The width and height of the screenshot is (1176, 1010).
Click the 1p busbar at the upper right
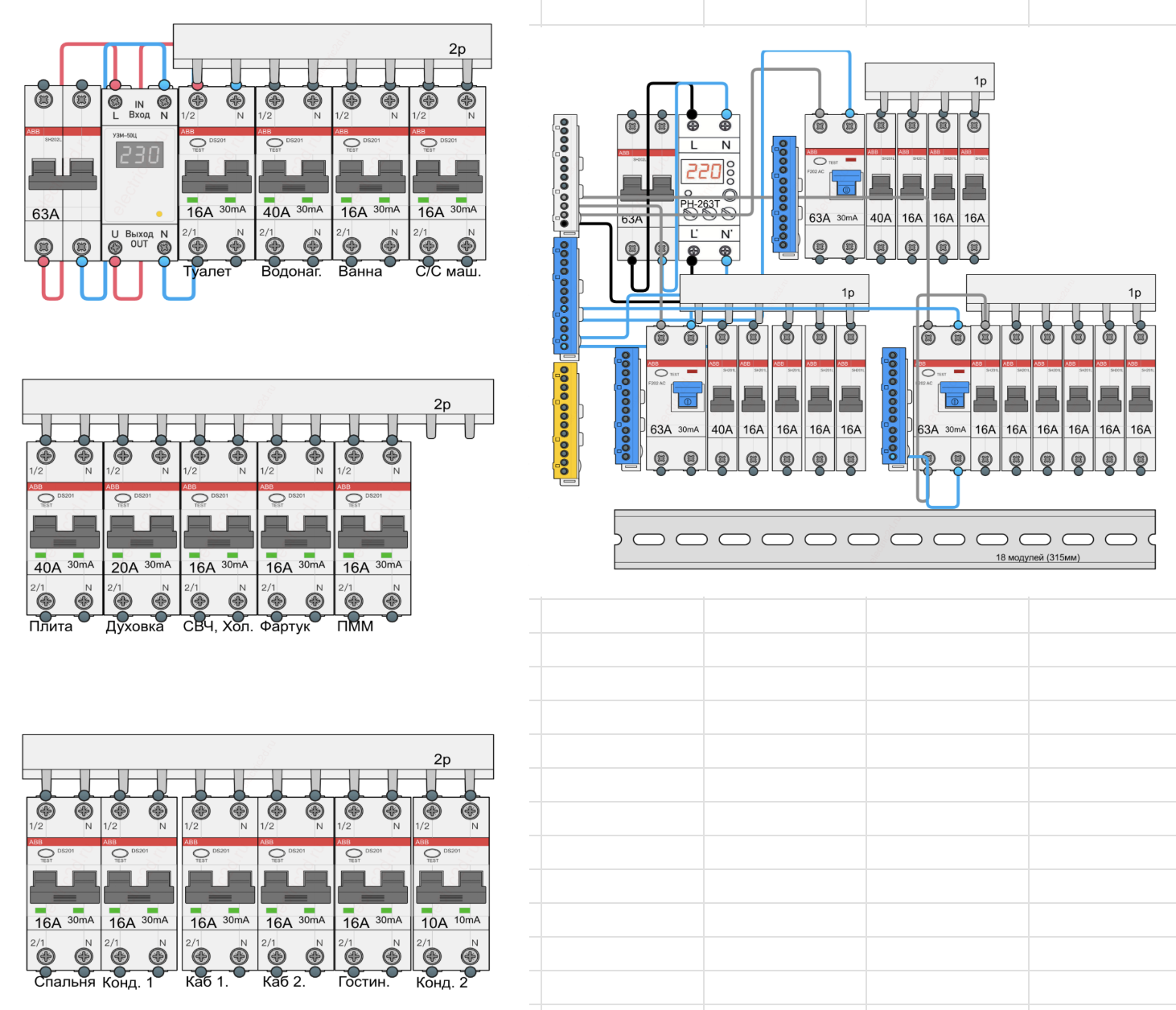click(x=929, y=81)
